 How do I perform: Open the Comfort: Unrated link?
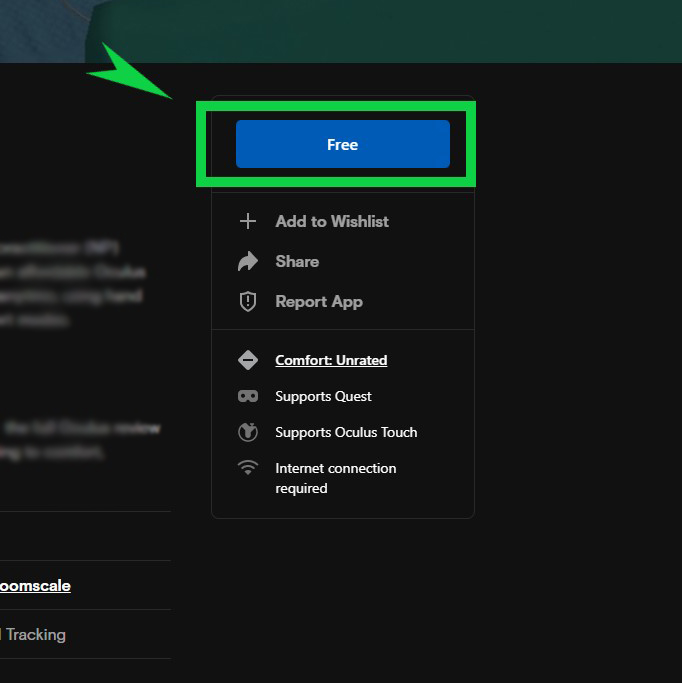point(331,360)
